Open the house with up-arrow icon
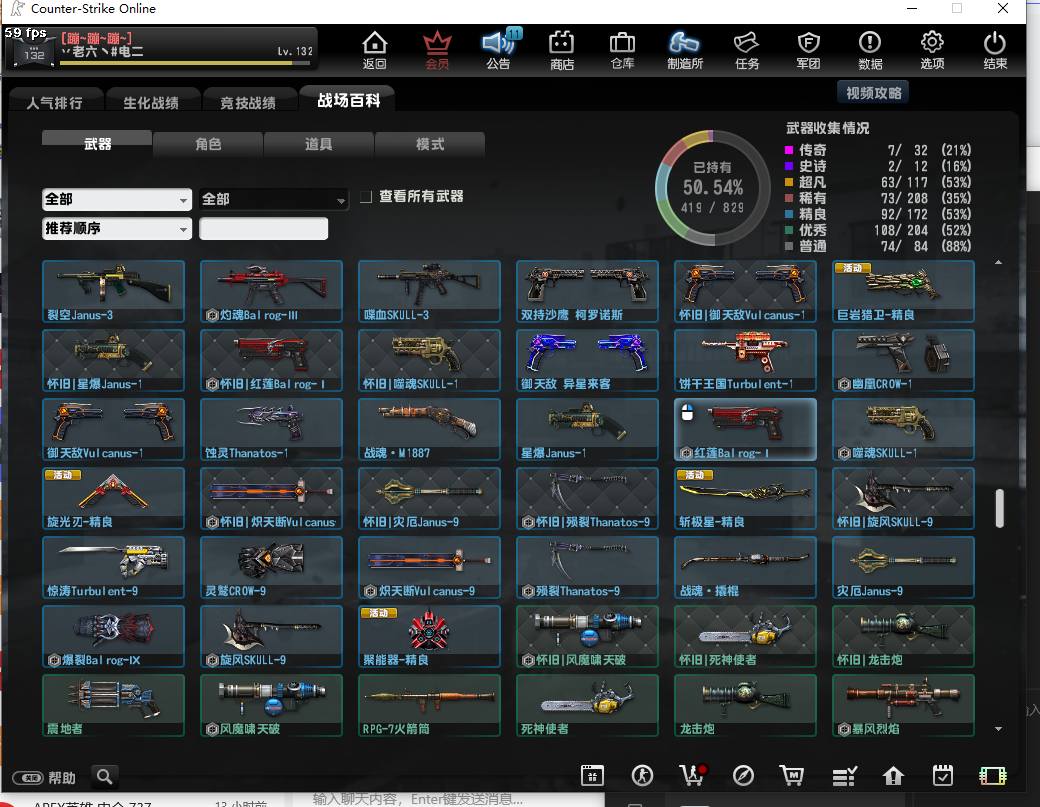 pos(893,775)
